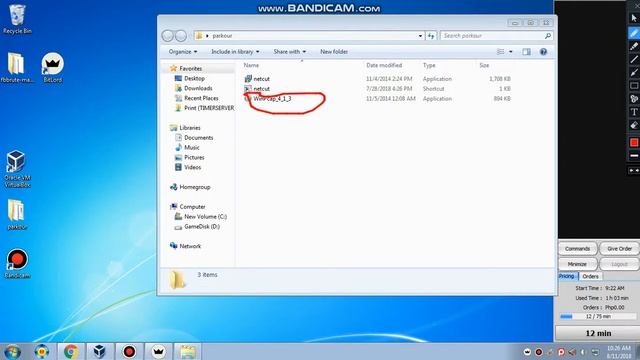Sort files by Size column header
640x360 pixels.
(x=484, y=65)
